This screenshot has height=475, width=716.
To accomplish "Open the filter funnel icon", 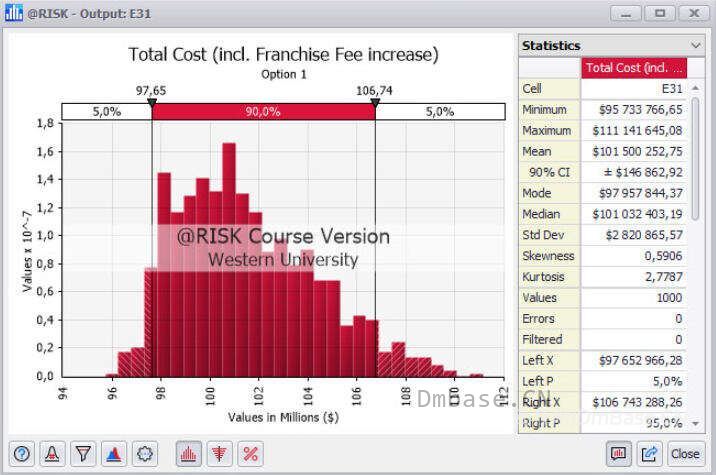I will tap(83, 454).
